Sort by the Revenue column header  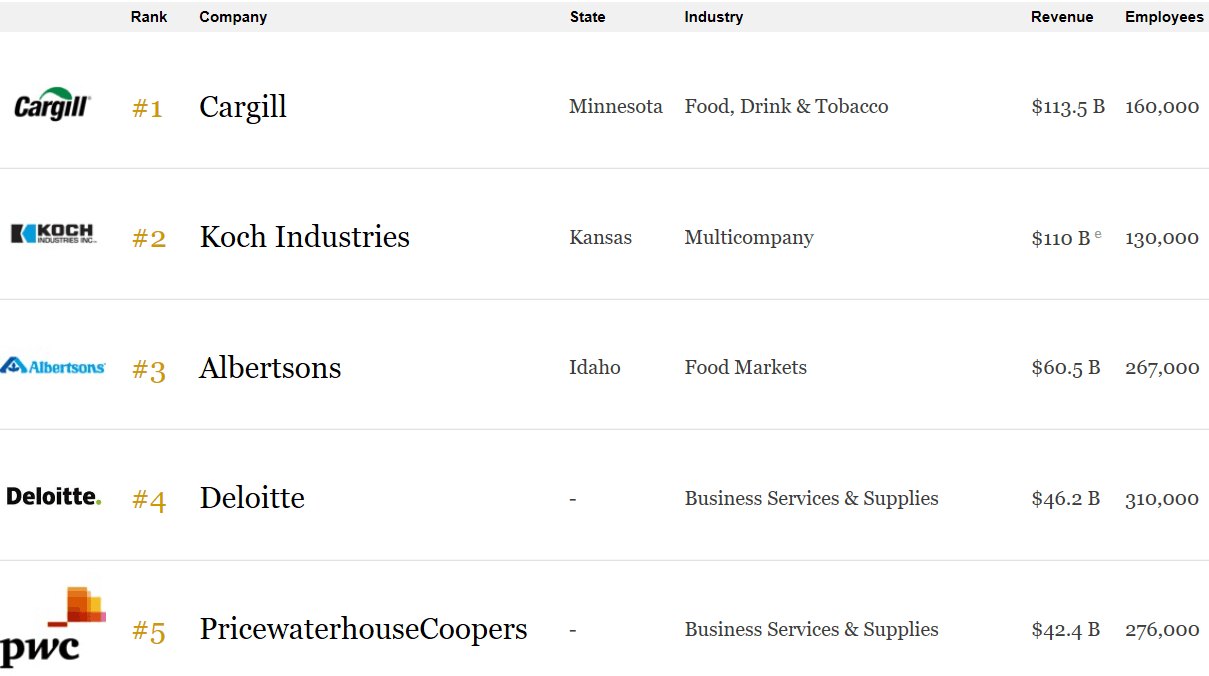pyautogui.click(x=1062, y=17)
